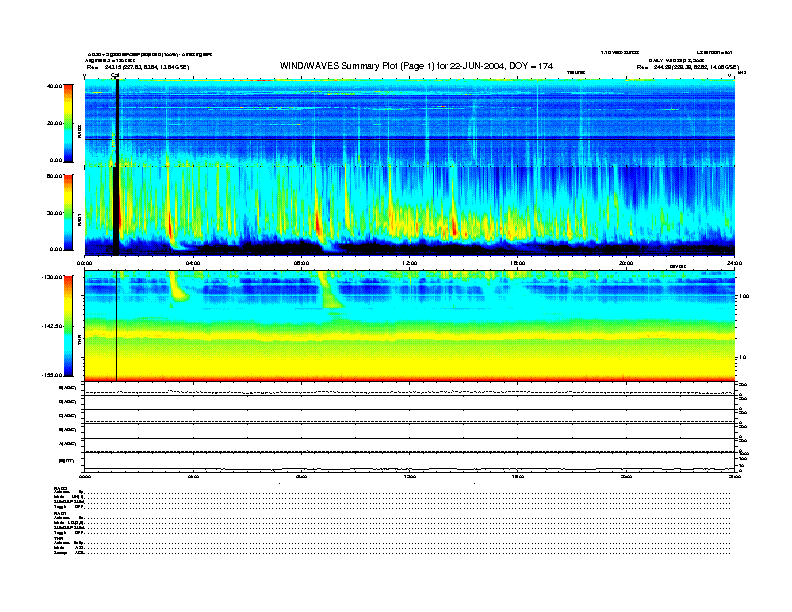Click the black calibration bar in RAD2 spectrogram
792x612 pixels.
click(117, 120)
